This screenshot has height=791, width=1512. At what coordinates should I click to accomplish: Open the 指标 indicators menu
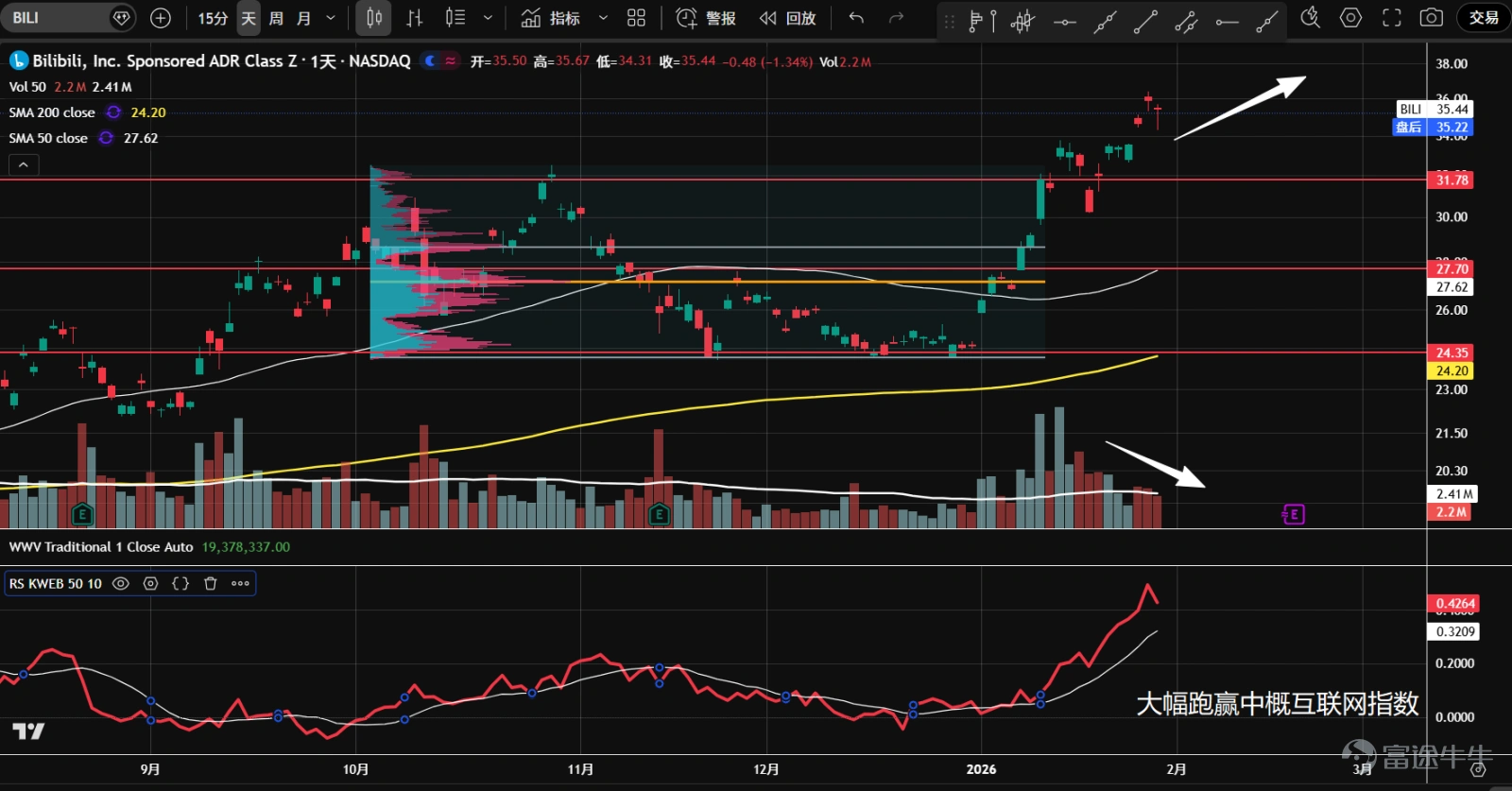(x=551, y=18)
